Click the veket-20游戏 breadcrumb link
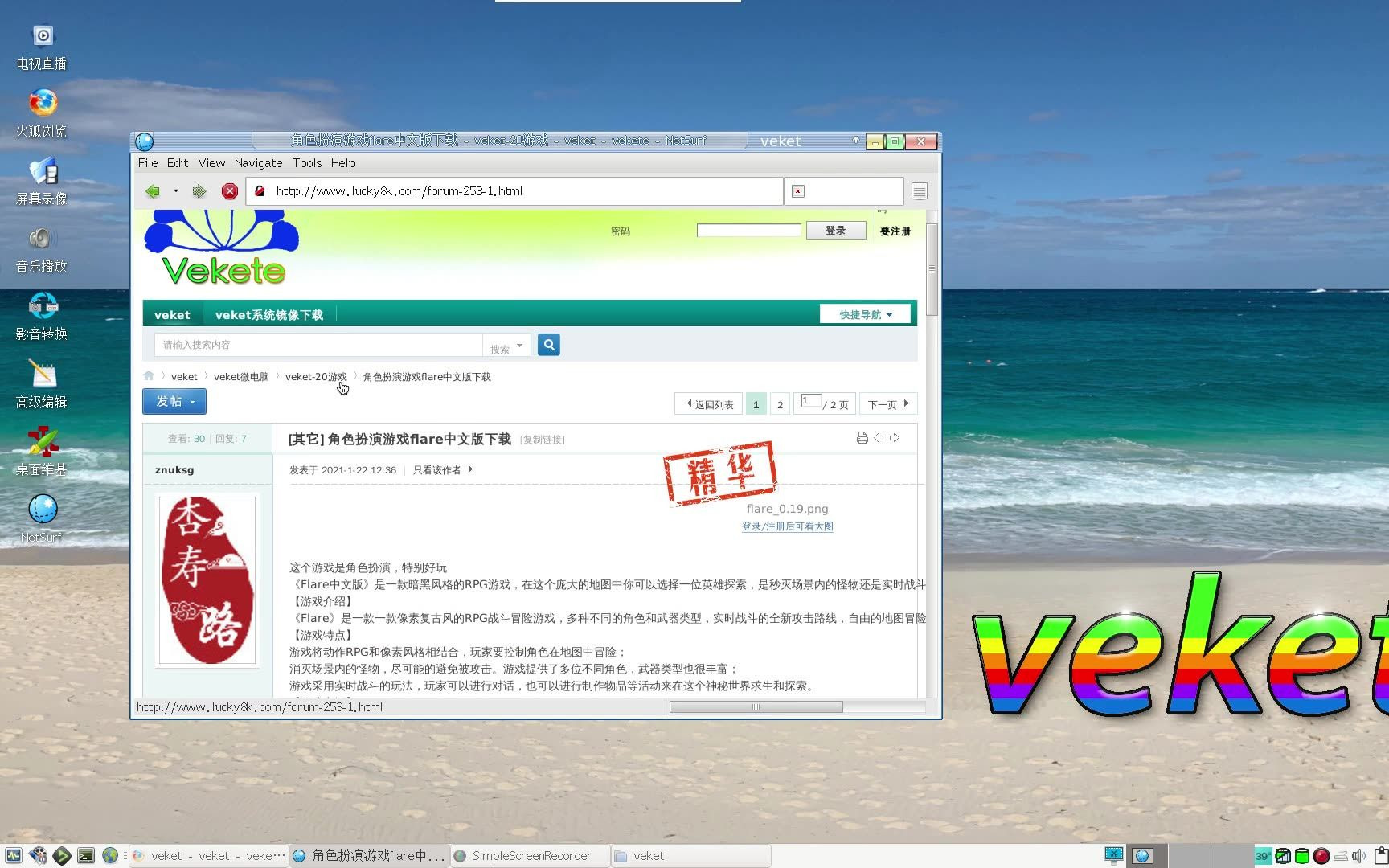1389x868 pixels. [316, 376]
